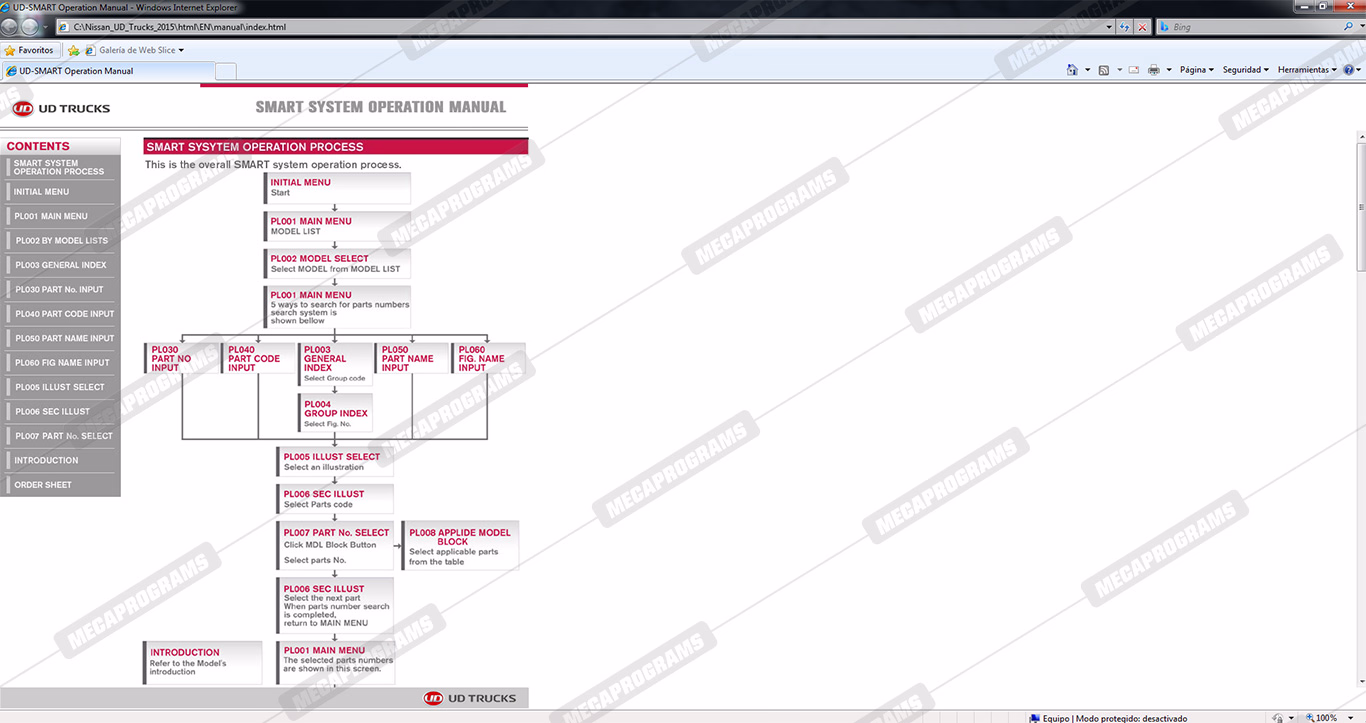Expand the Galería de Web Slice dropdown

coord(181,50)
